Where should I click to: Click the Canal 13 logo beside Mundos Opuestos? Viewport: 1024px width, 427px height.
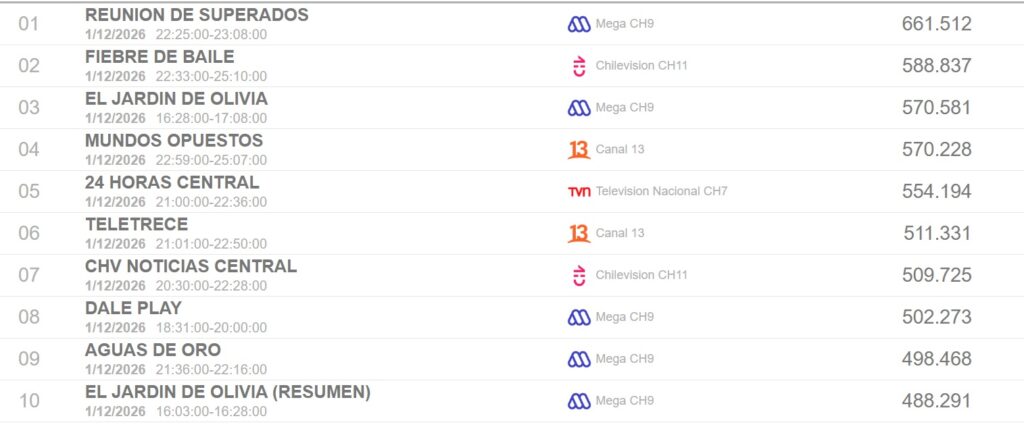579,150
